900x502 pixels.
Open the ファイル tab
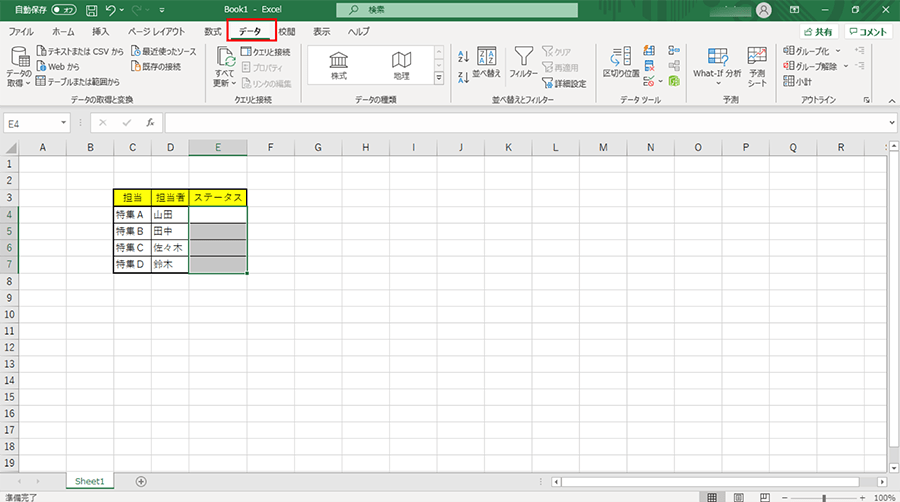[x=21, y=32]
